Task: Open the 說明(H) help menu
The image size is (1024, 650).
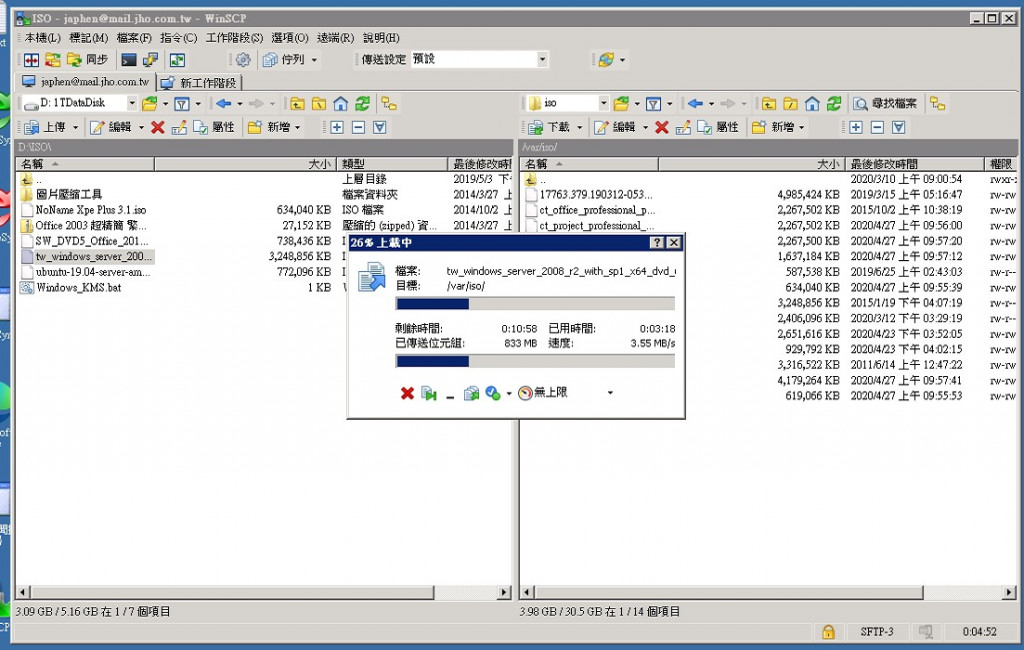Action: tap(381, 38)
